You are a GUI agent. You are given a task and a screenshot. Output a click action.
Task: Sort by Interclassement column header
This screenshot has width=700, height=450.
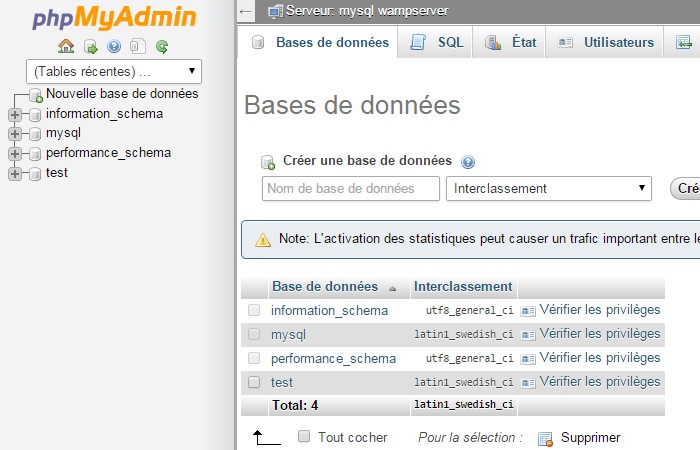point(463,287)
